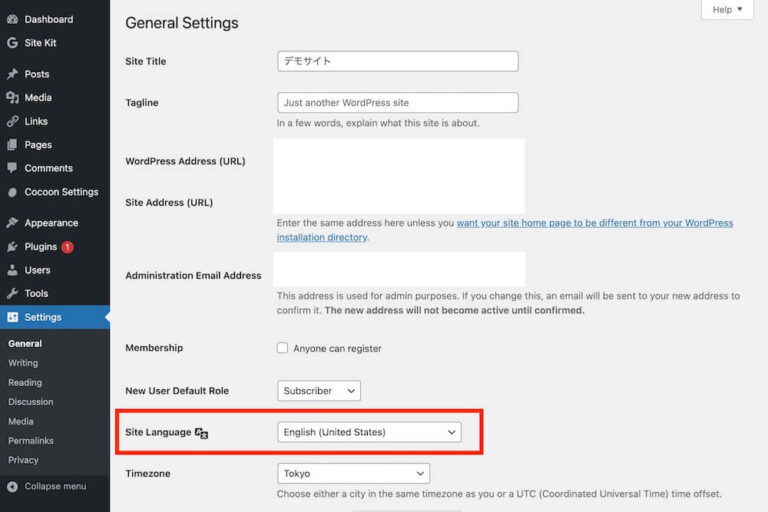Open the Timezone dropdown showing Tokyo
The image size is (768, 512).
(353, 474)
